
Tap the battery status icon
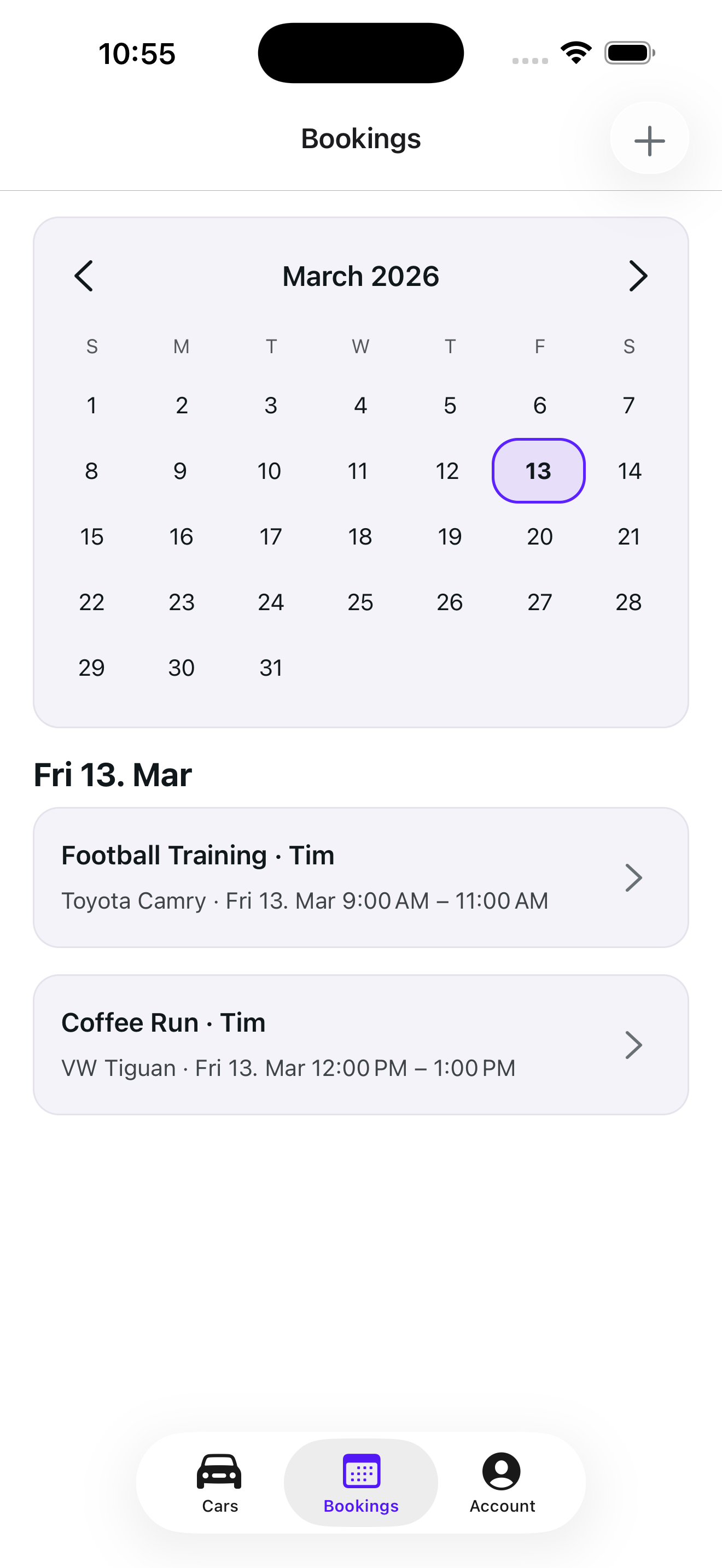(630, 53)
